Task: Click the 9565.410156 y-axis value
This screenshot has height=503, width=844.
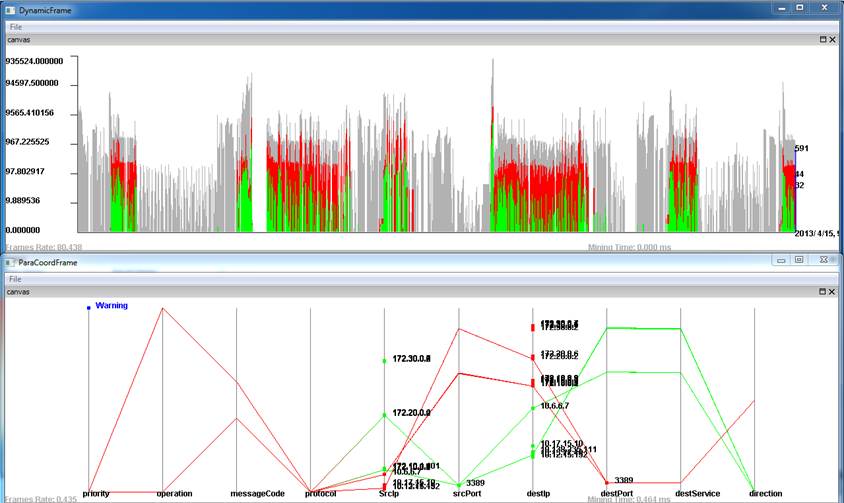Action: tap(30, 113)
